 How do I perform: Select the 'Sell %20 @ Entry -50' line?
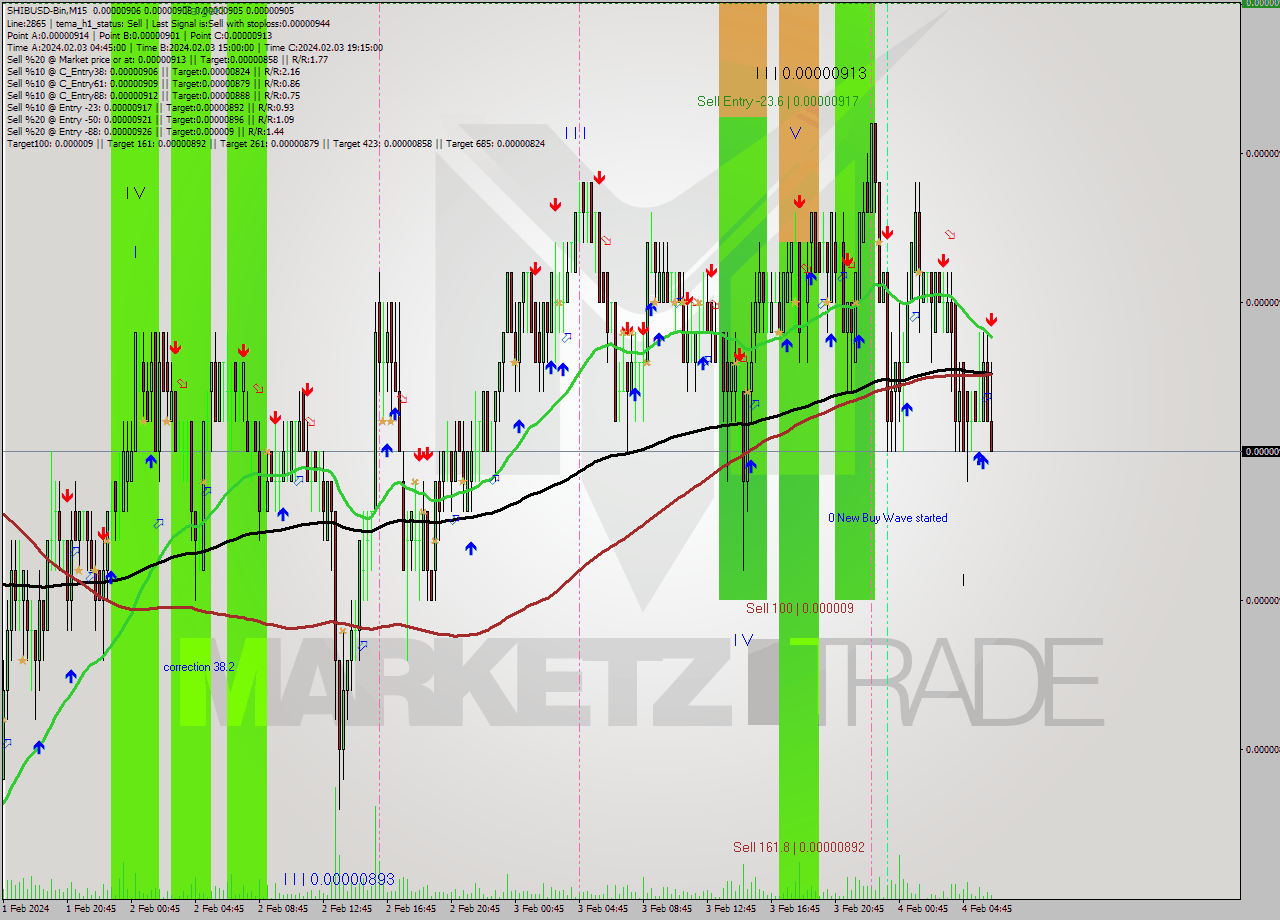[x=150, y=119]
